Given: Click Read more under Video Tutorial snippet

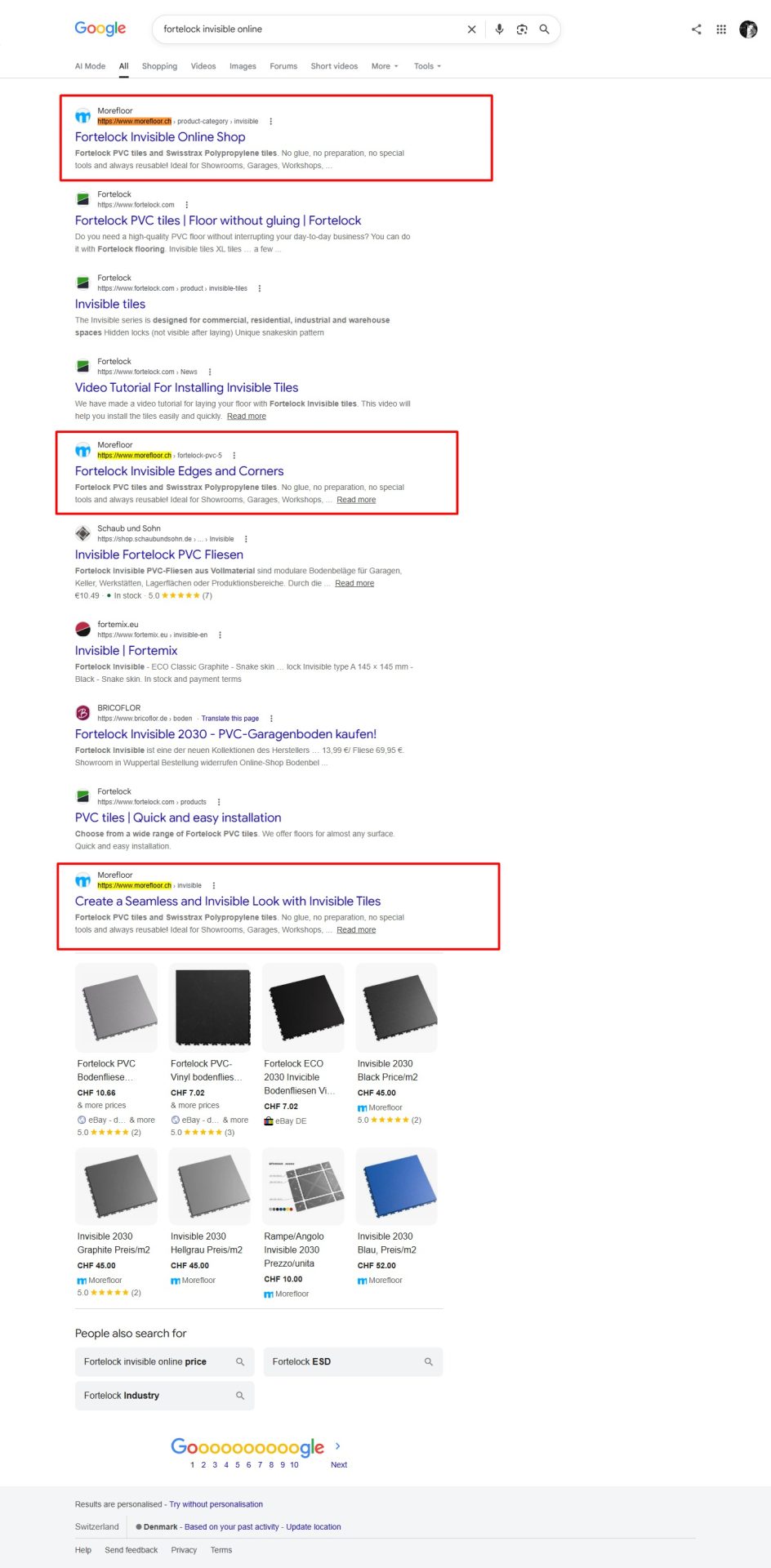Looking at the screenshot, I should click(247, 416).
